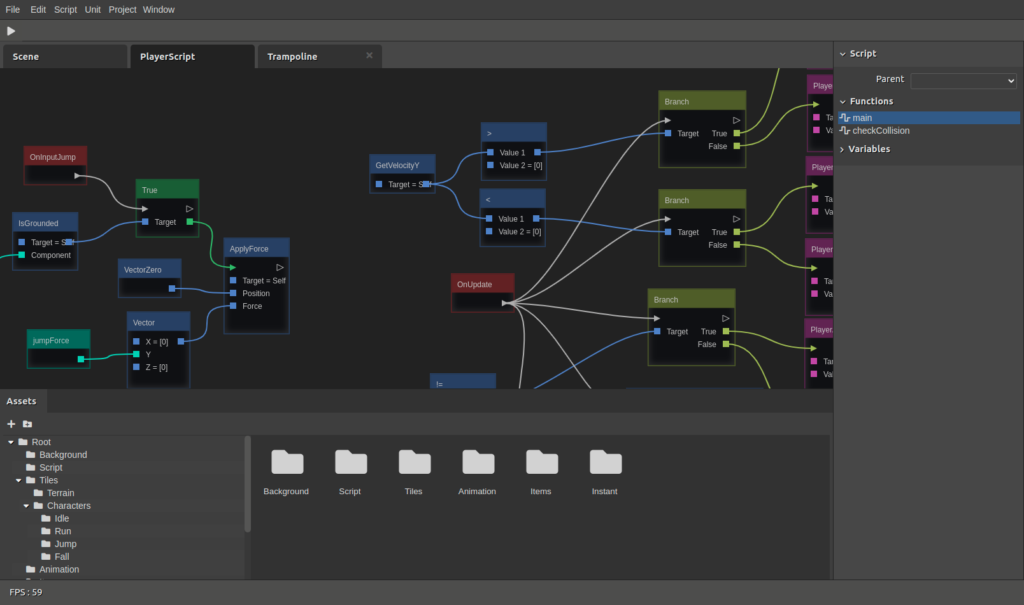Viewport: 1024px width, 605px height.
Task: Collapse the Script section
Action: [x=842, y=54]
